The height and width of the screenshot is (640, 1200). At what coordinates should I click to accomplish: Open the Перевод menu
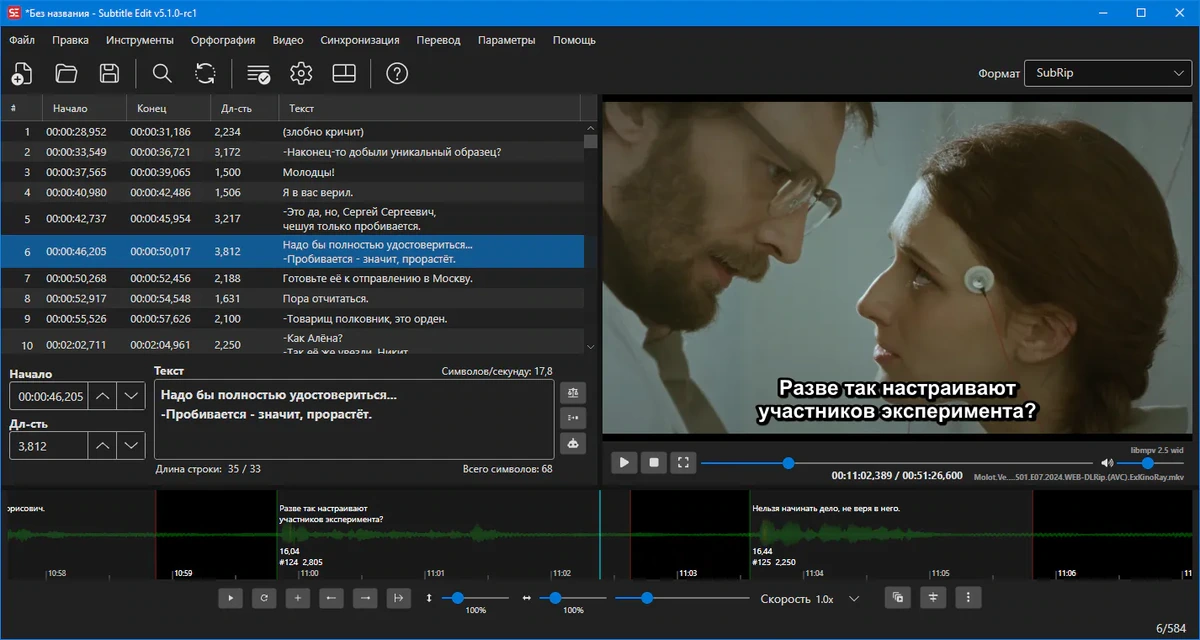pos(439,40)
